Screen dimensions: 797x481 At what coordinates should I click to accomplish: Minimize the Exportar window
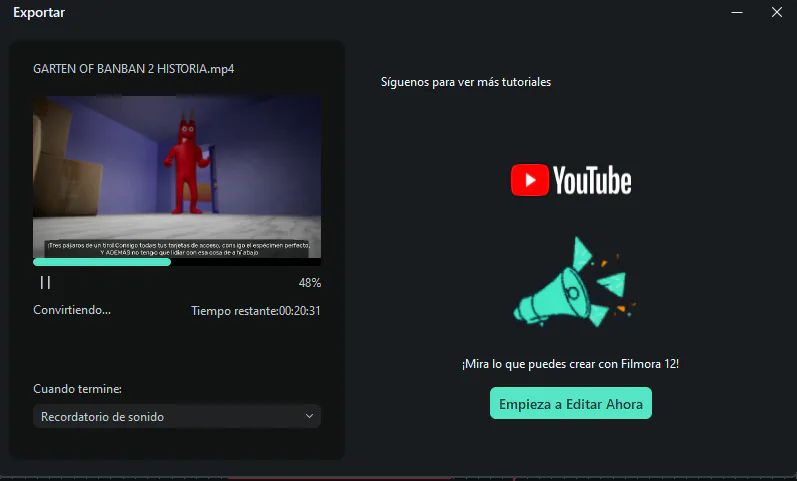pyautogui.click(x=737, y=12)
